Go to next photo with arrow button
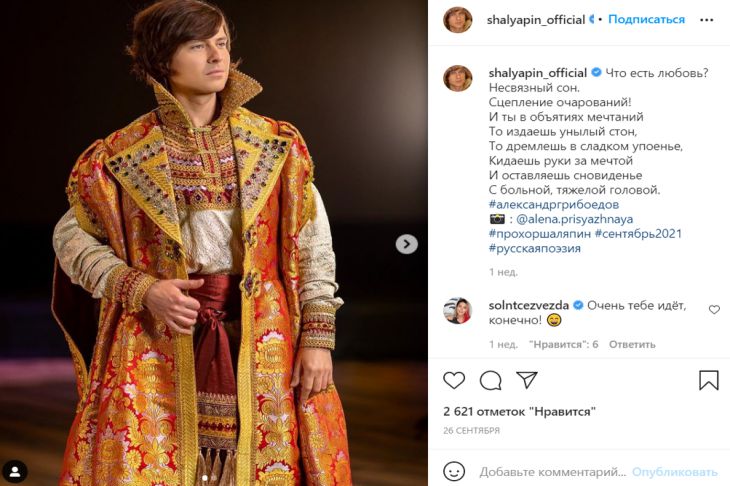Screen dimensions: 730x486 (406, 244)
